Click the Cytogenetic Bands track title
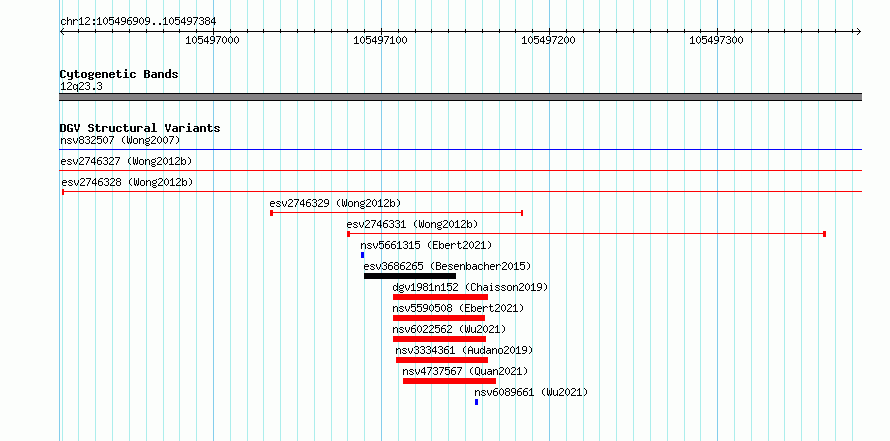This screenshot has width=890, height=441. (119, 74)
